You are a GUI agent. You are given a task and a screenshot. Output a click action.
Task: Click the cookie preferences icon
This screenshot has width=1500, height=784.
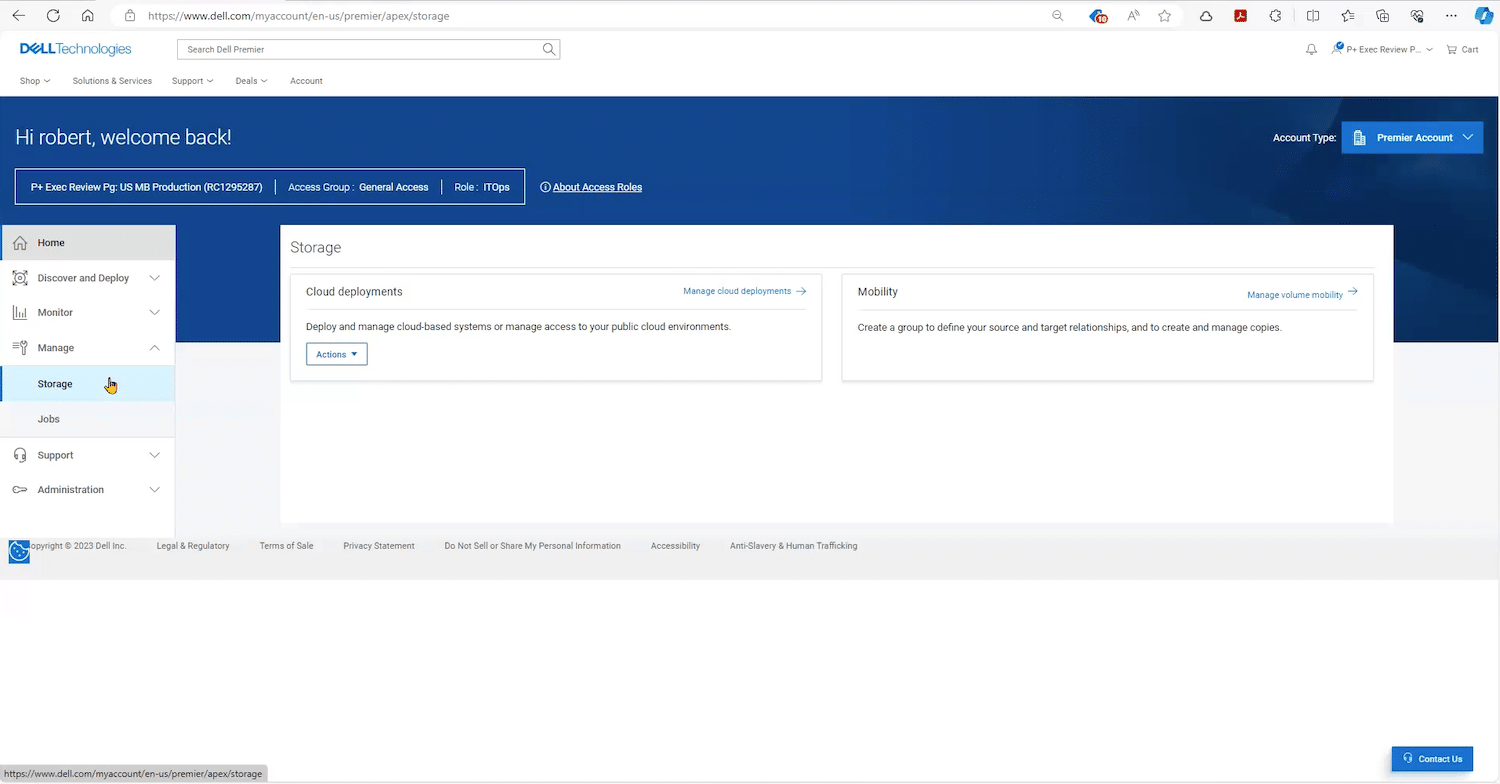(x=19, y=551)
